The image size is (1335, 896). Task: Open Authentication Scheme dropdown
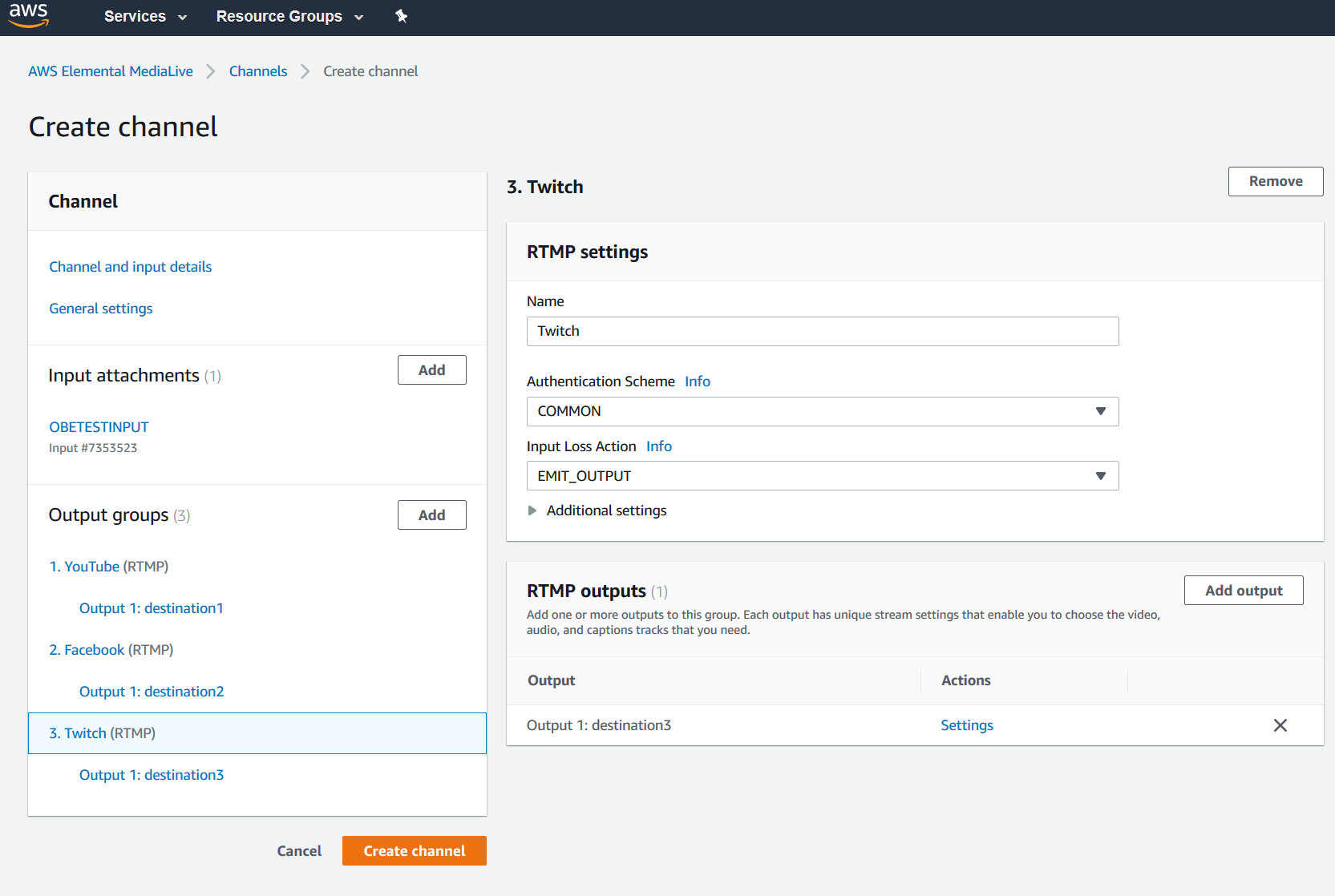click(x=823, y=411)
